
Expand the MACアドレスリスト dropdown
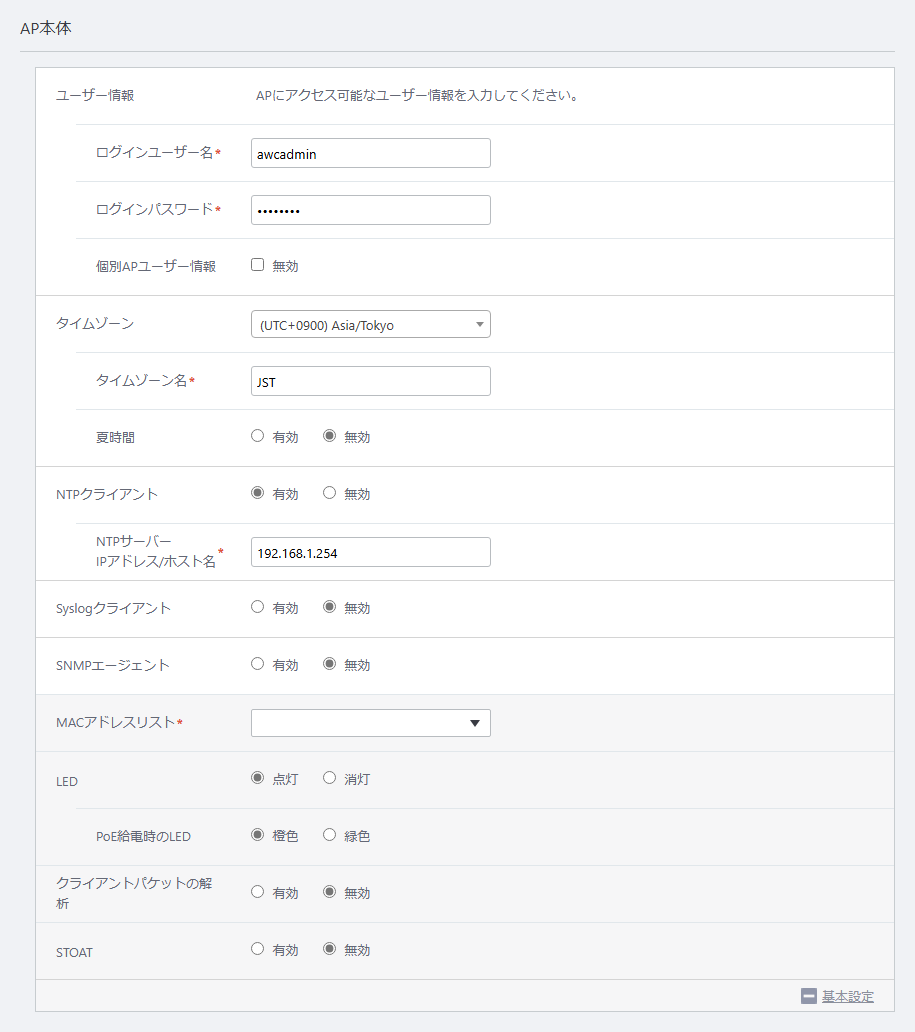(x=371, y=723)
